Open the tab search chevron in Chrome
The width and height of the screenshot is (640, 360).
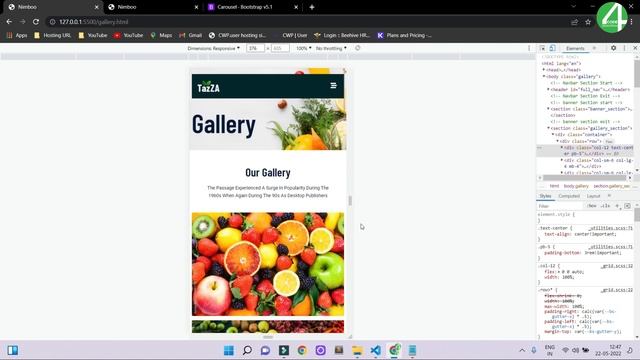tap(573, 7)
